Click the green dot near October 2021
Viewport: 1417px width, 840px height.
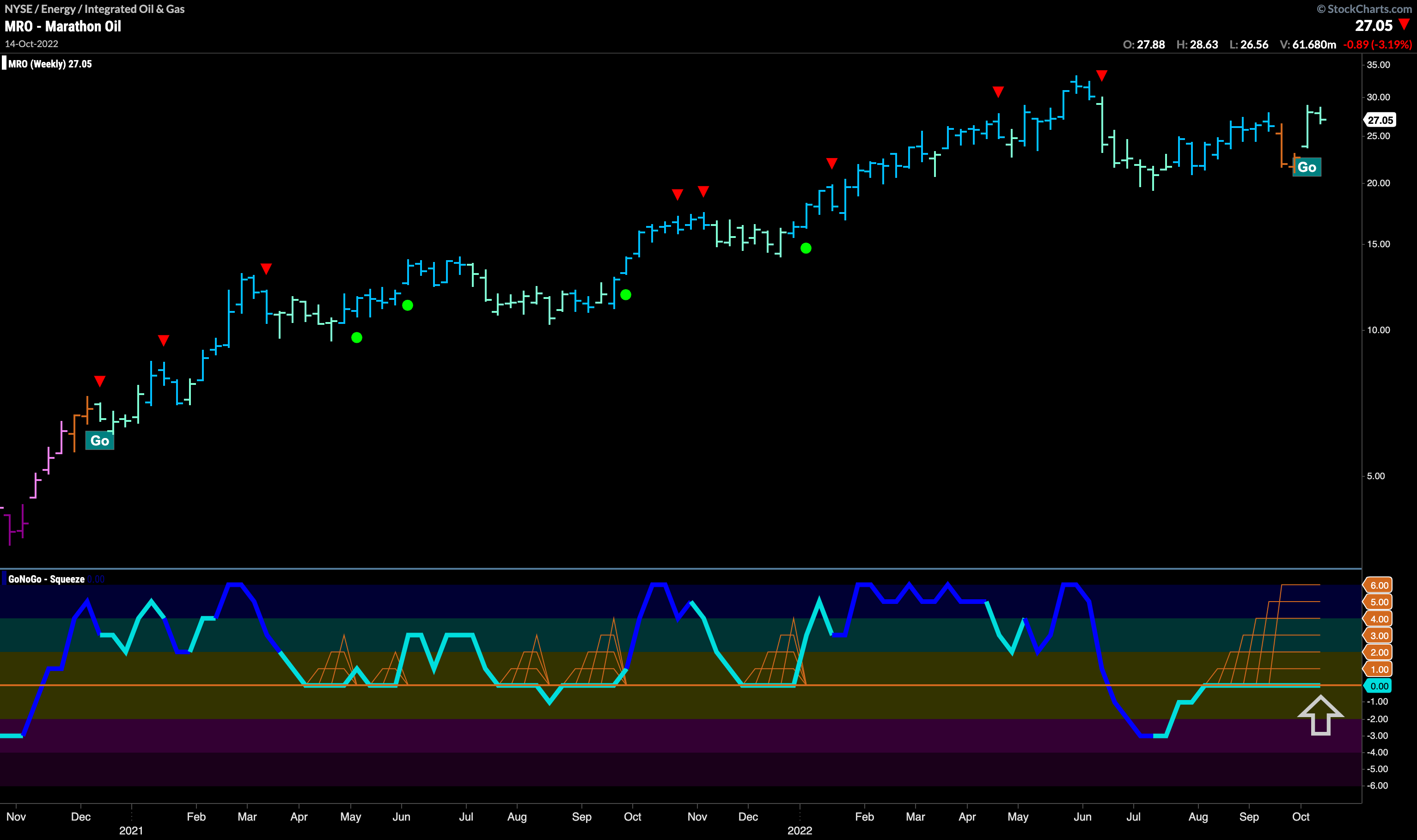(x=626, y=294)
